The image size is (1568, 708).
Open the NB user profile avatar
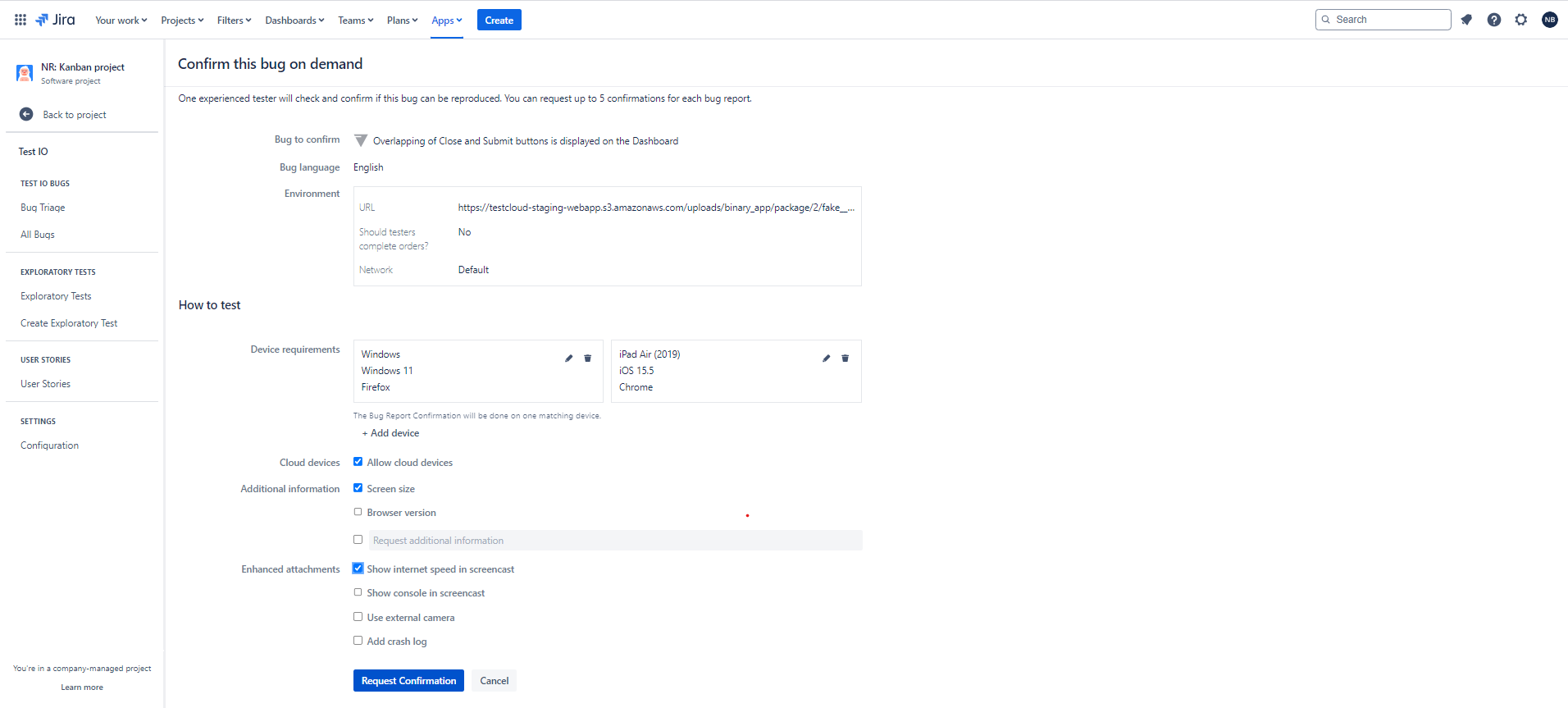pos(1550,20)
